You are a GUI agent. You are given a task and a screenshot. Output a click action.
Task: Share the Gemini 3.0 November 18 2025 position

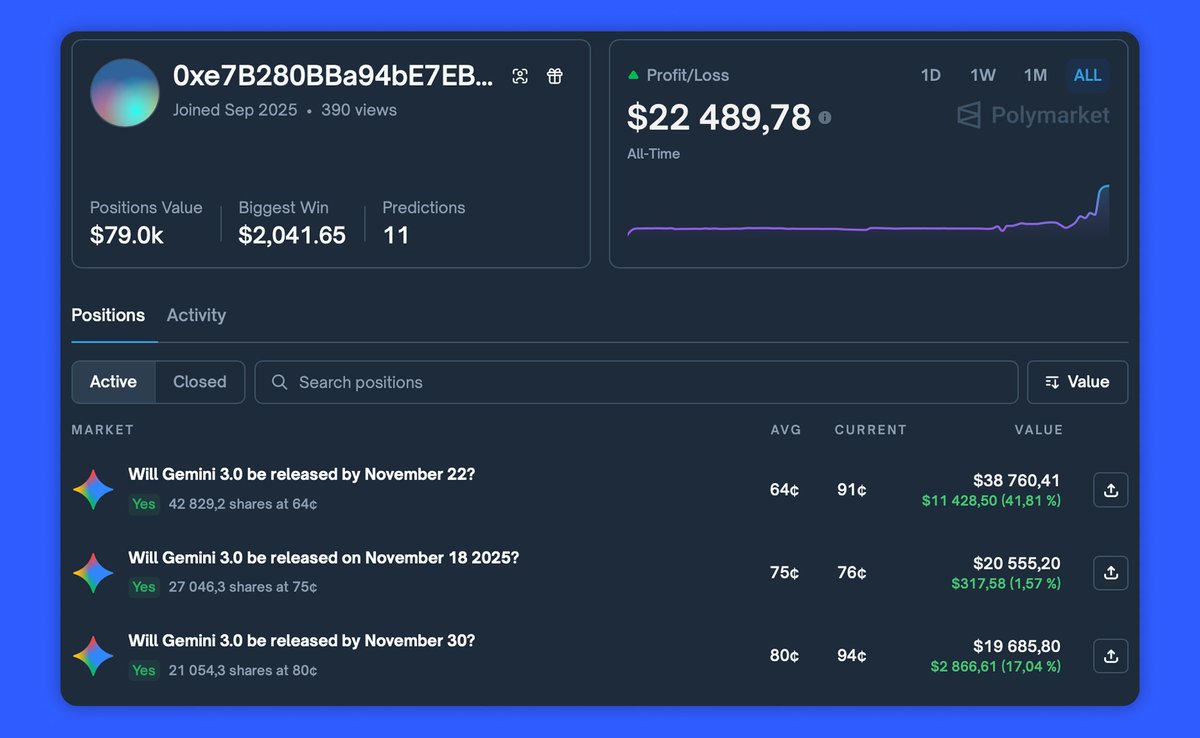(1111, 573)
